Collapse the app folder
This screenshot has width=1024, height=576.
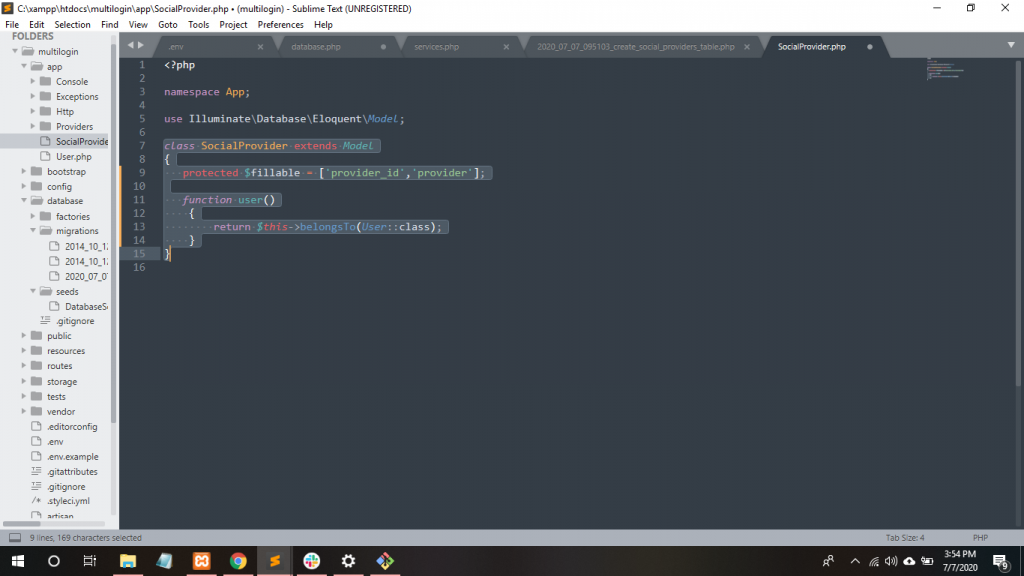coord(24,66)
